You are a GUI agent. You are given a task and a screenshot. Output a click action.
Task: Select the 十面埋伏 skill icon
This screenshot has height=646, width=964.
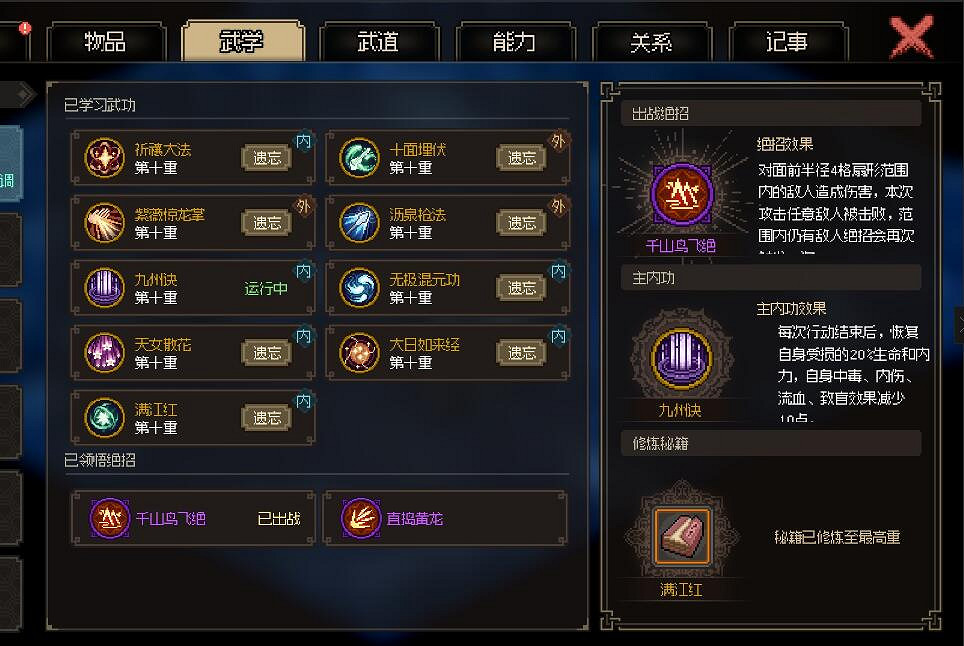pyautogui.click(x=359, y=157)
